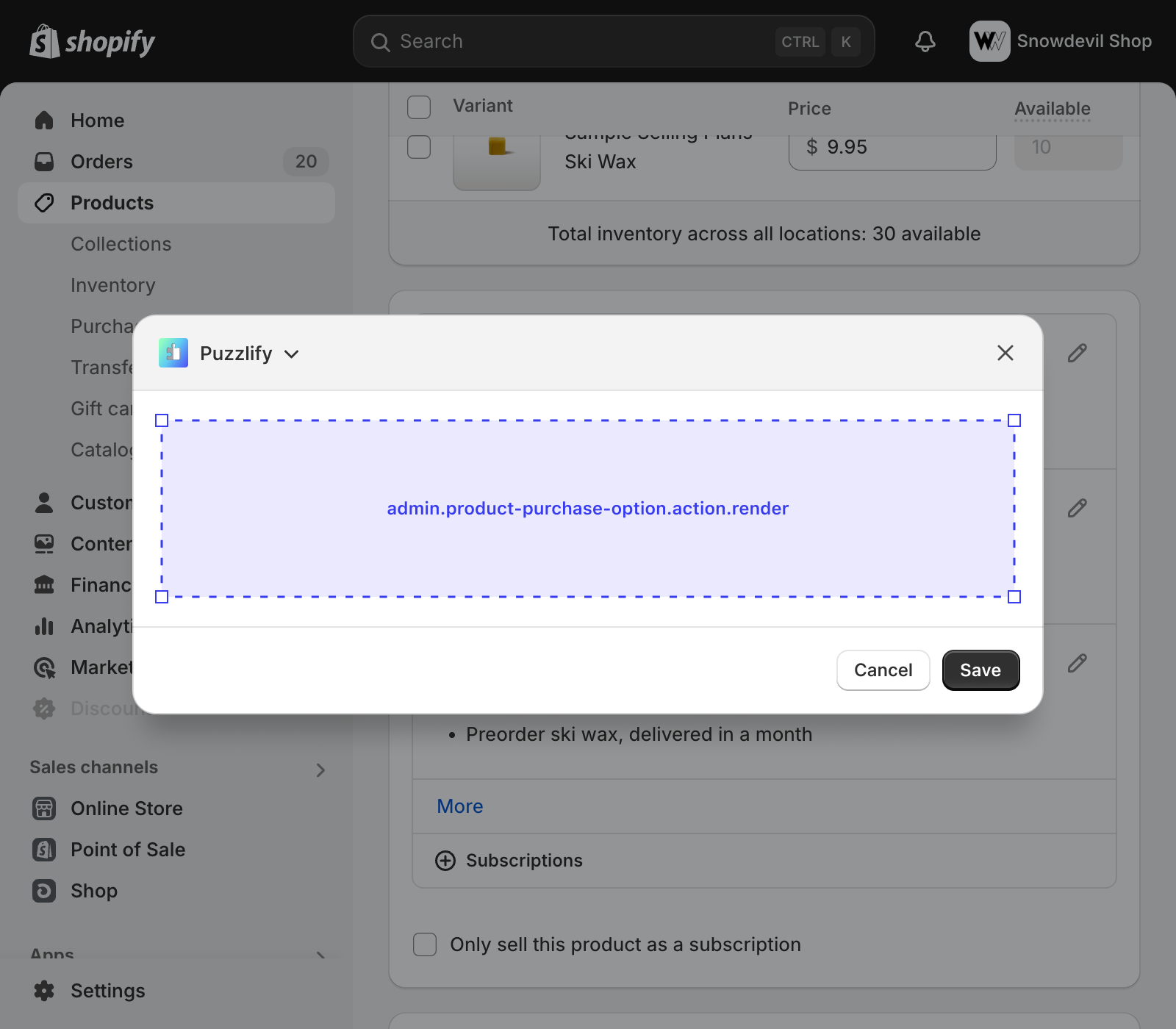Click the Online Store icon
Viewport: 1176px width, 1029px height.
(44, 808)
